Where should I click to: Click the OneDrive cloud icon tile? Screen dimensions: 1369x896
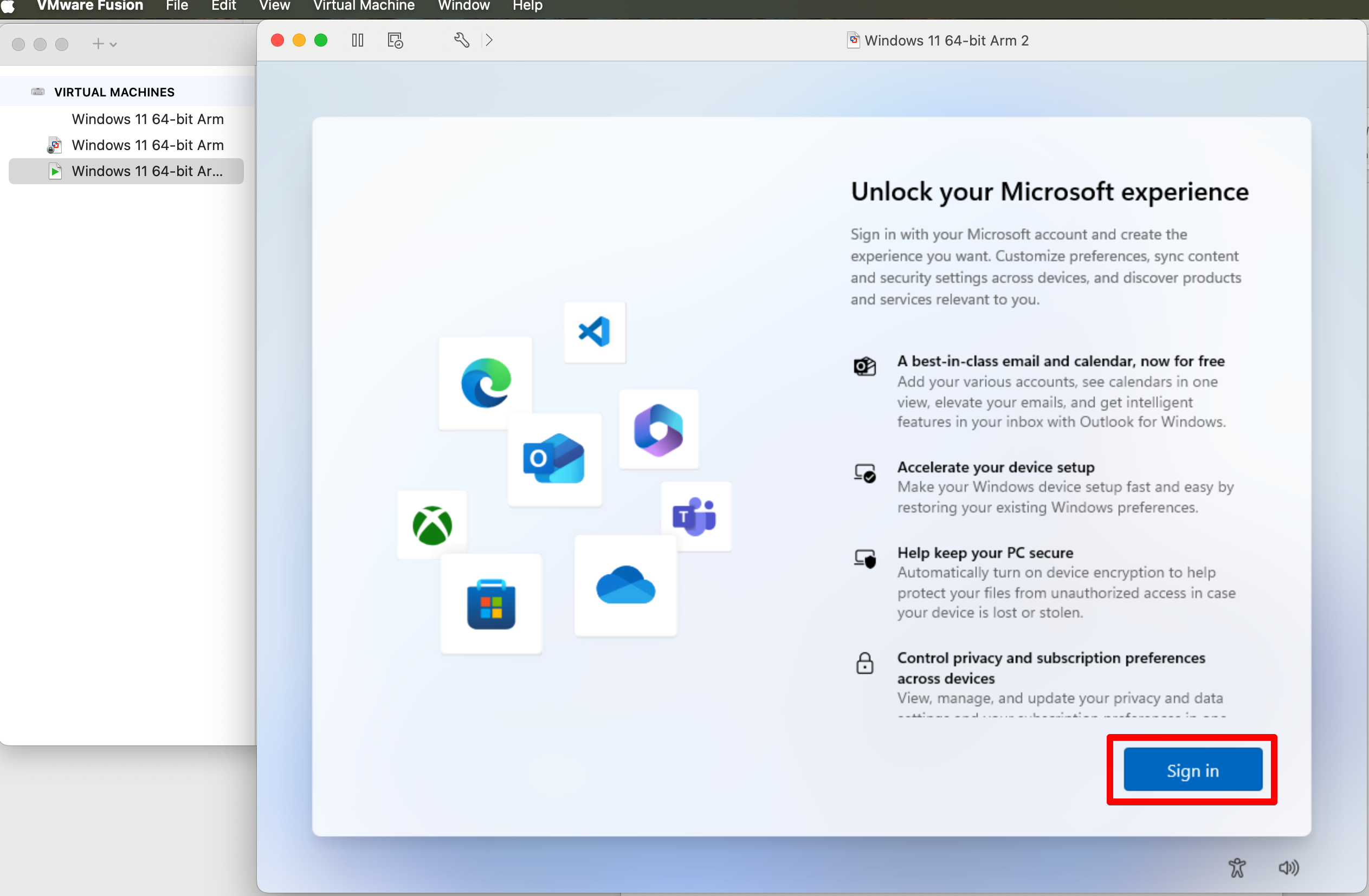(x=625, y=586)
